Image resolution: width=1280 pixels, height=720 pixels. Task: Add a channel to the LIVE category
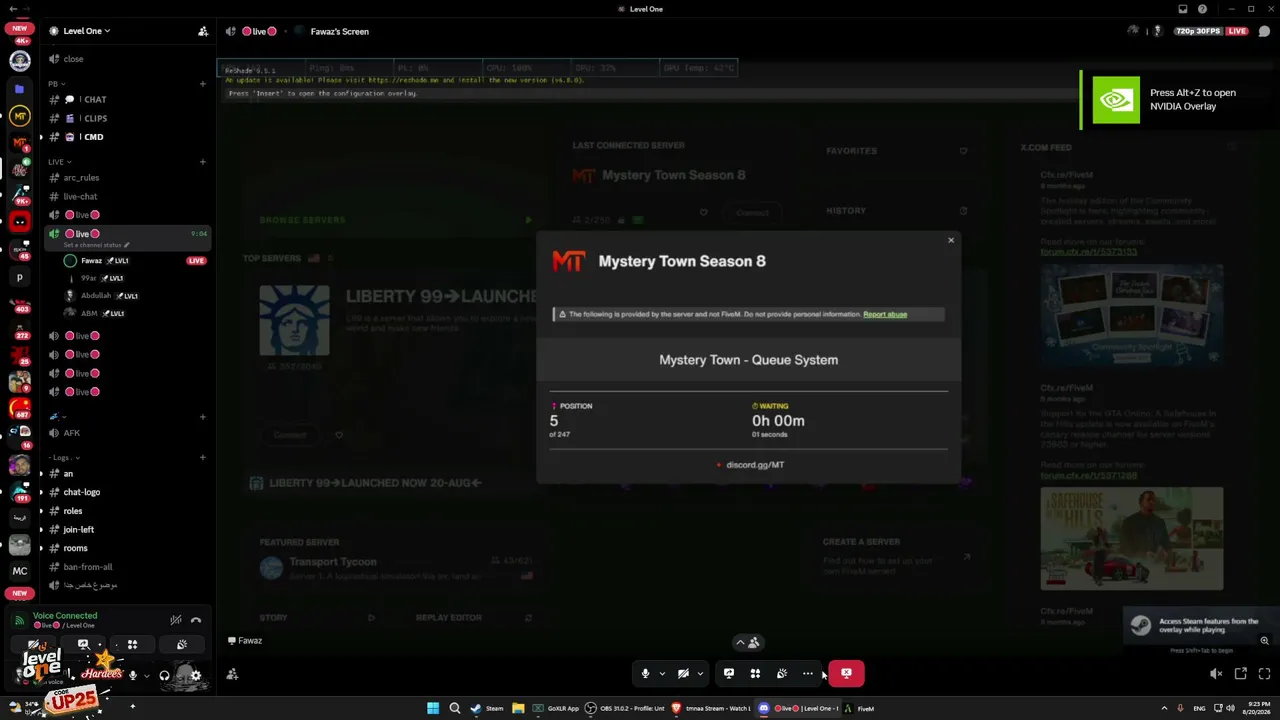203,162
